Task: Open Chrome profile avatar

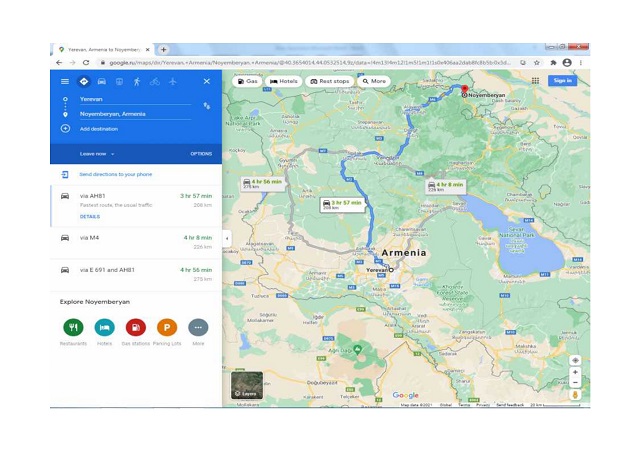Action: click(x=567, y=62)
